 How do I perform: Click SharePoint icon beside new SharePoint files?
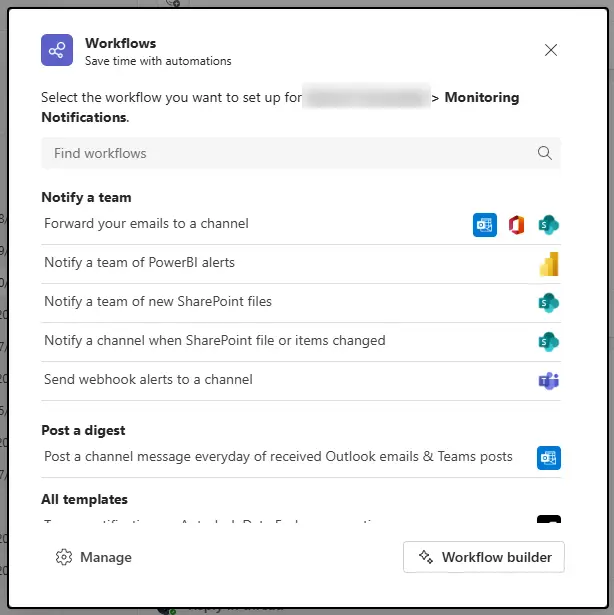(548, 302)
